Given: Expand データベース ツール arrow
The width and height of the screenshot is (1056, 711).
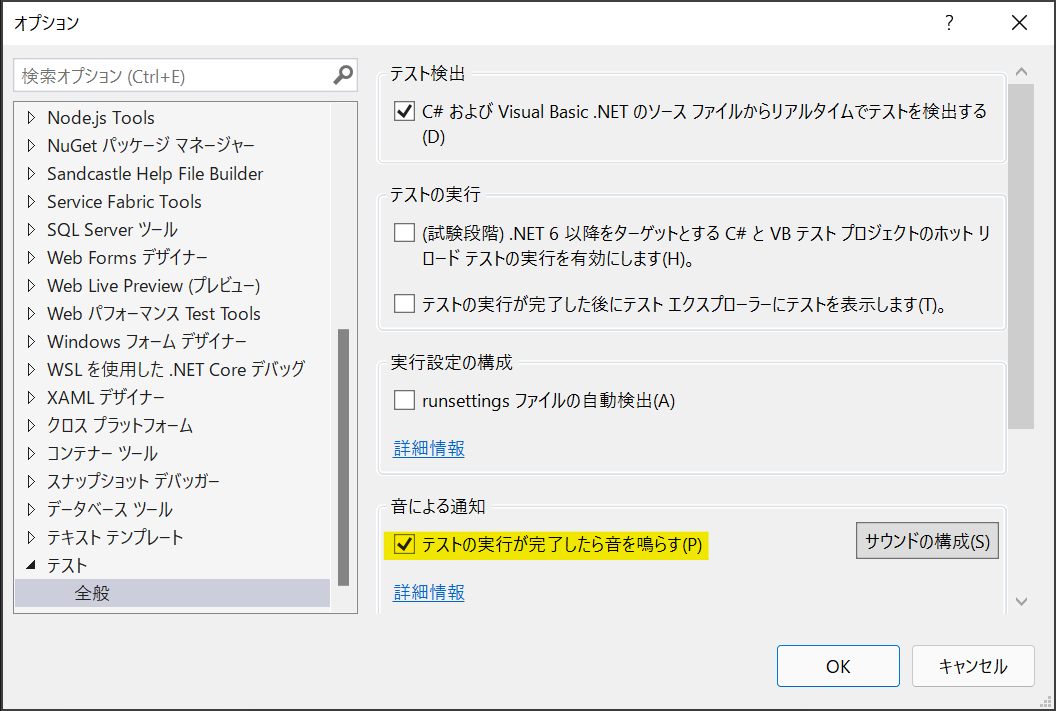Looking at the screenshot, I should (31, 510).
